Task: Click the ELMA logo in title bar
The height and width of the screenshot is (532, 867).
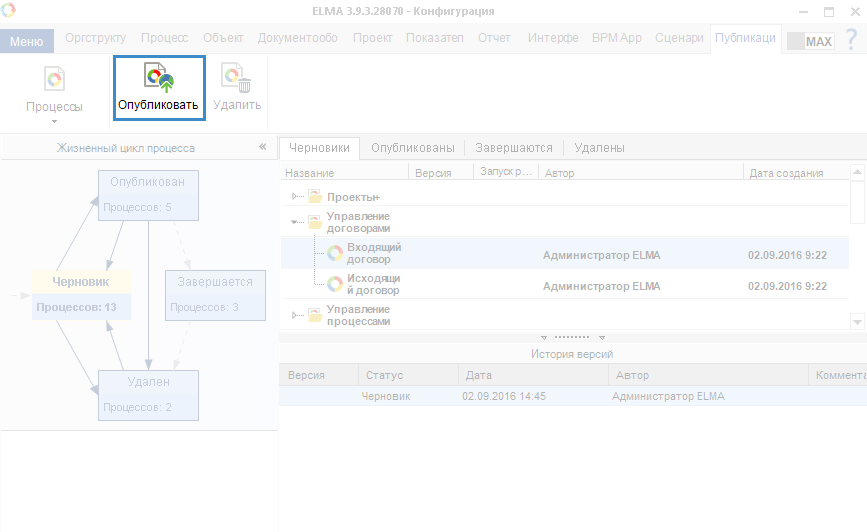Action: pos(9,10)
